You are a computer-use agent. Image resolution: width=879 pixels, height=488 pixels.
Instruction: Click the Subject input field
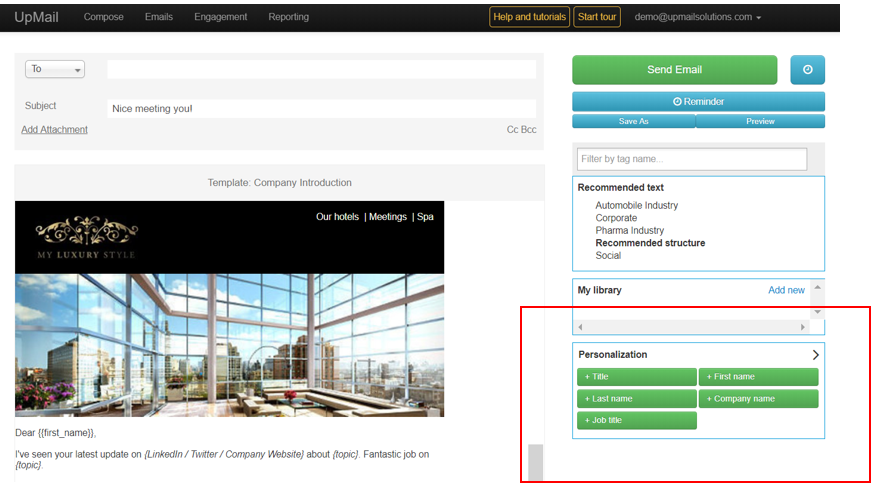click(321, 109)
